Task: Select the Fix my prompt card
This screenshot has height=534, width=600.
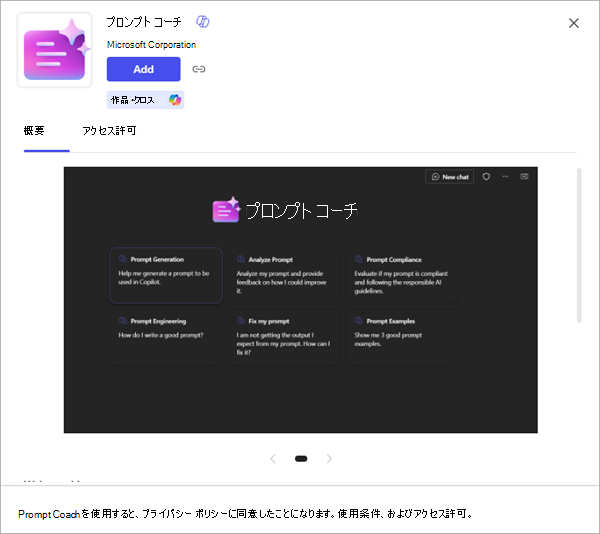Action: pos(284,337)
